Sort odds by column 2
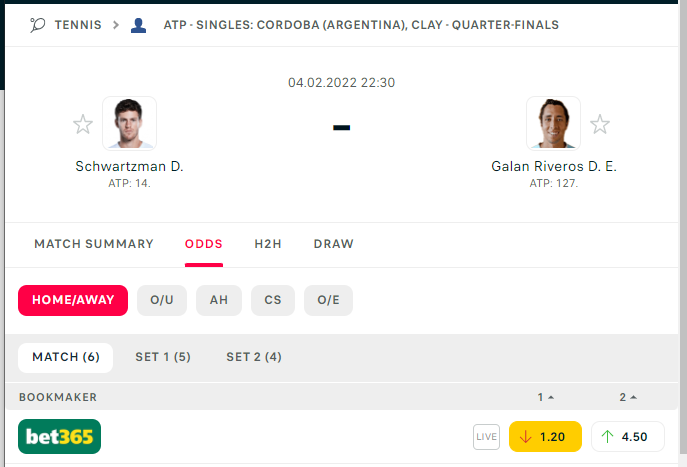687x467 pixels. pyautogui.click(x=628, y=397)
